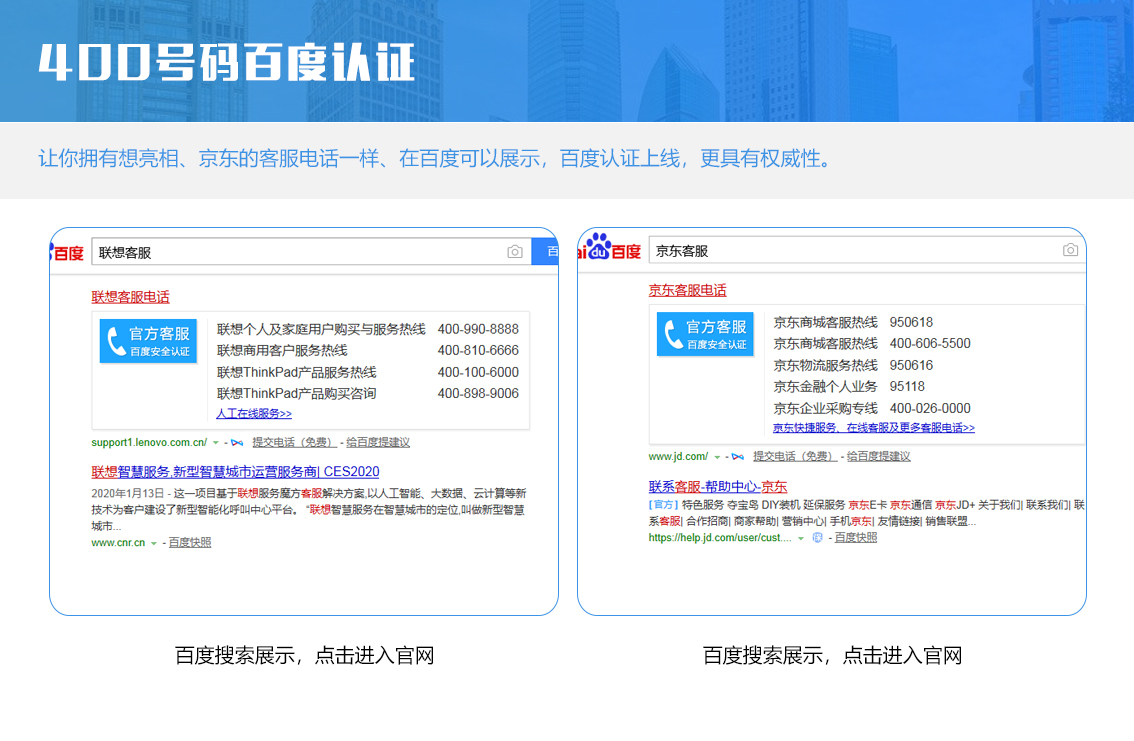Click 京东物流服务热线 950616 row
This screenshot has height=741, width=1134.
853,366
